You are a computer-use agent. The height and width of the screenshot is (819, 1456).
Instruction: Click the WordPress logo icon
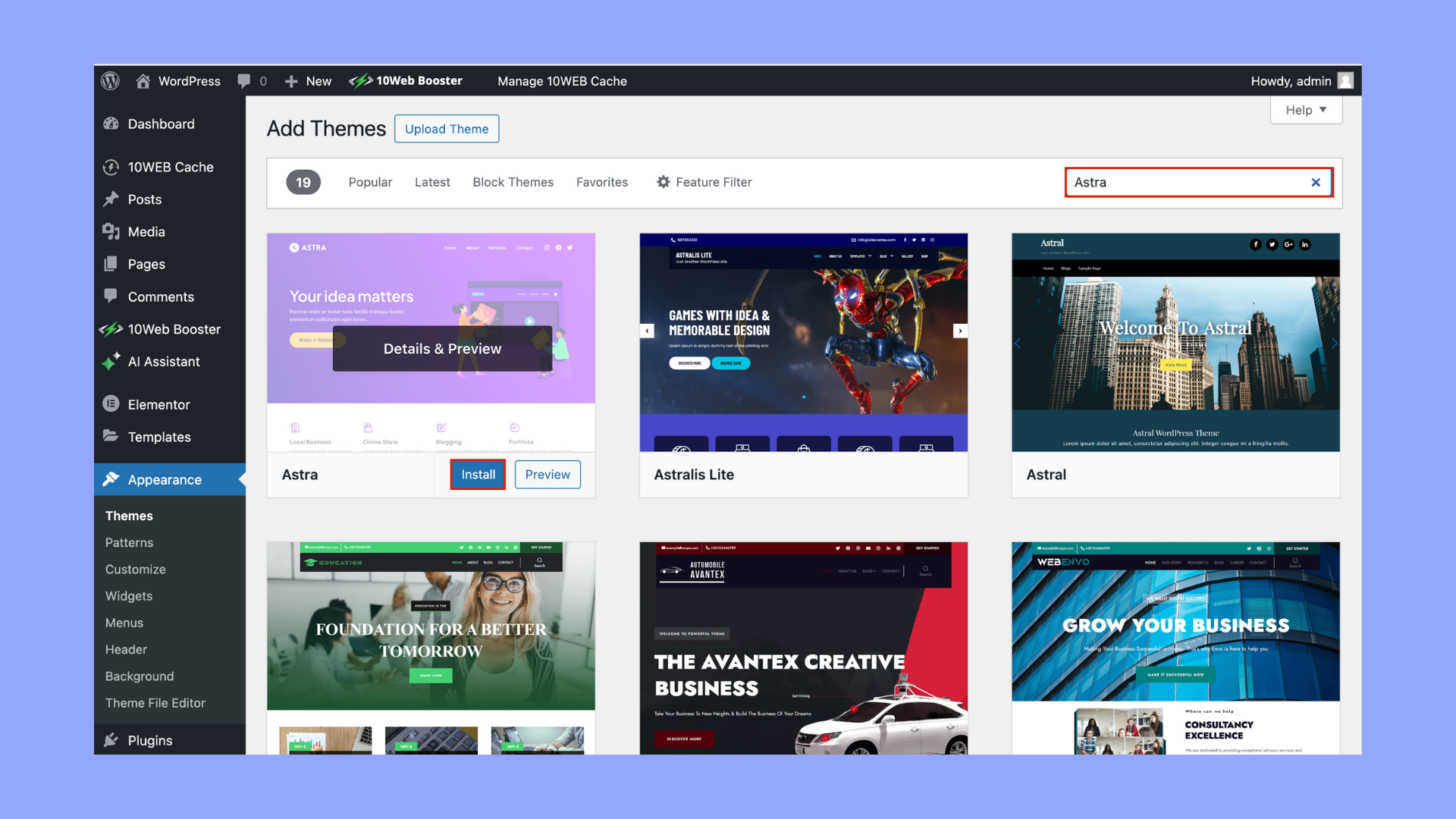111,81
